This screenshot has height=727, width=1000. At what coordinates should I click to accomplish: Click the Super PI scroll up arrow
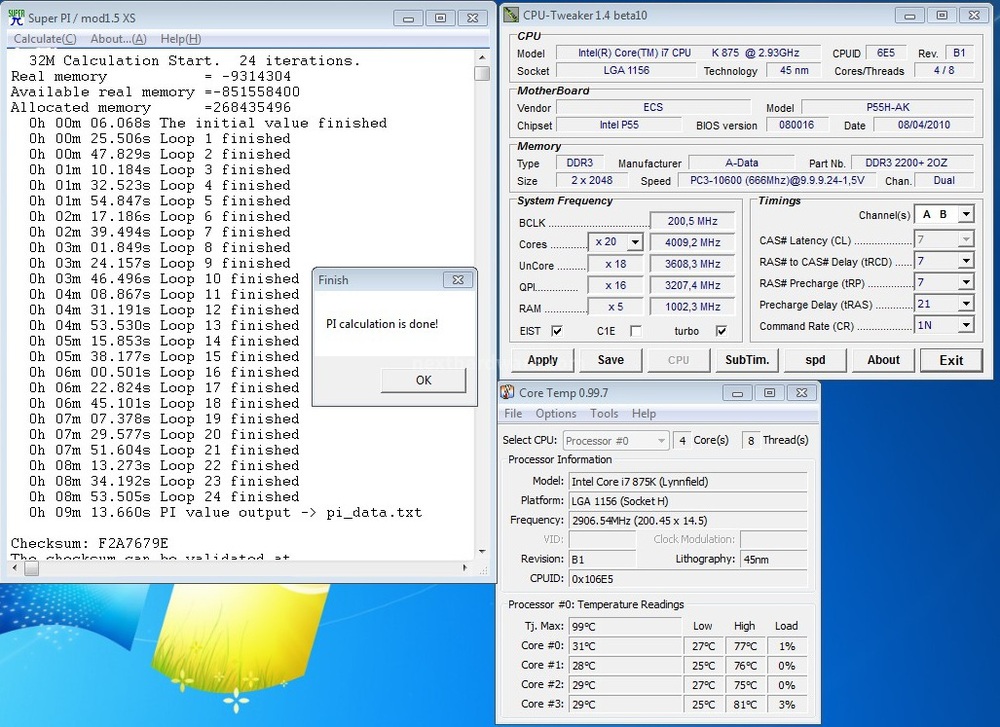tap(482, 57)
